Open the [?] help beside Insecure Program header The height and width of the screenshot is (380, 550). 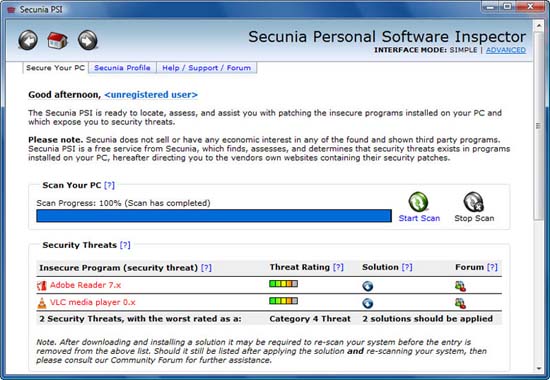[x=206, y=268]
